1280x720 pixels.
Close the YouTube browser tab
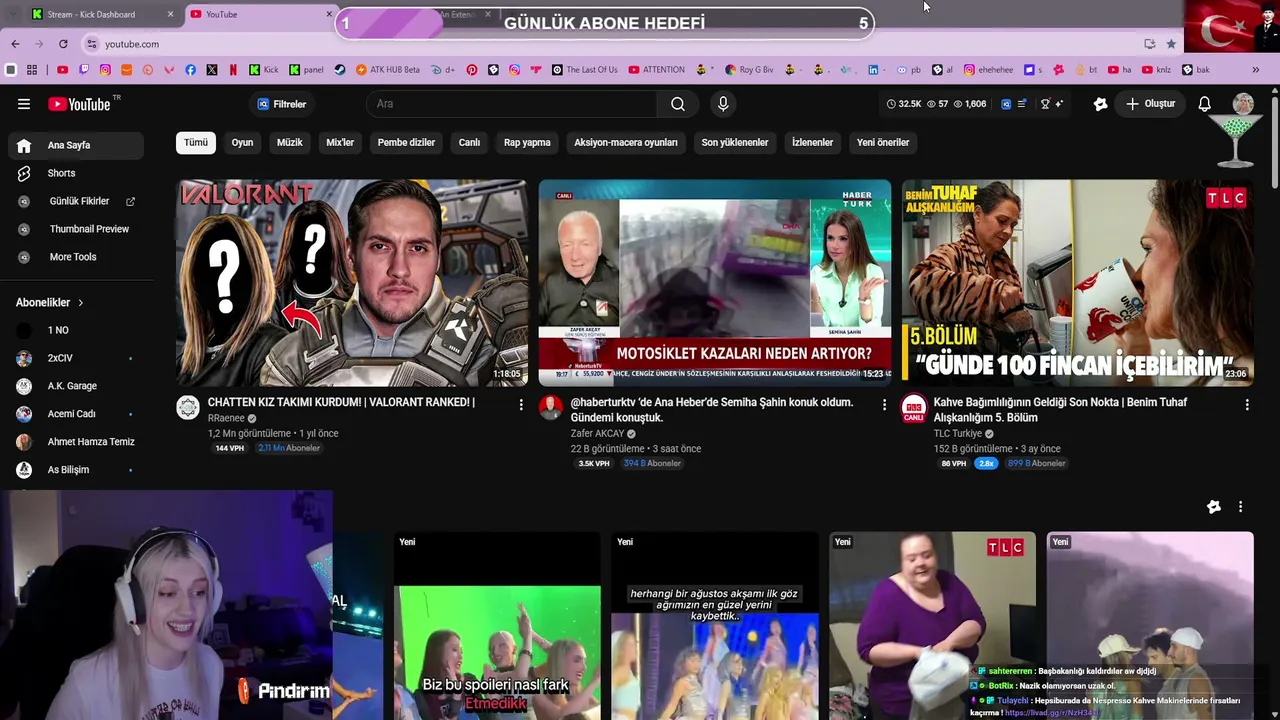329,14
